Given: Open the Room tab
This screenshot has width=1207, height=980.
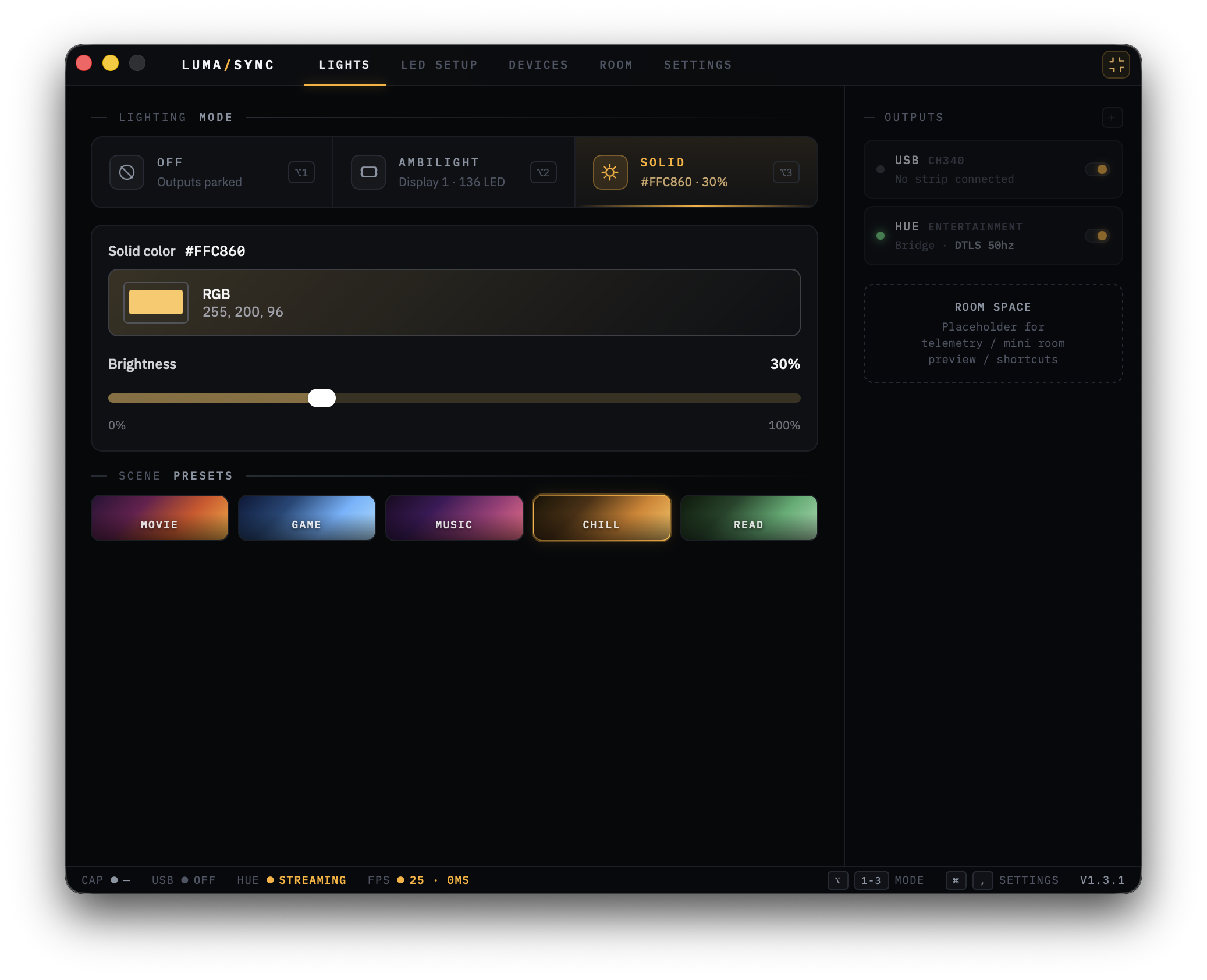Looking at the screenshot, I should [x=616, y=65].
